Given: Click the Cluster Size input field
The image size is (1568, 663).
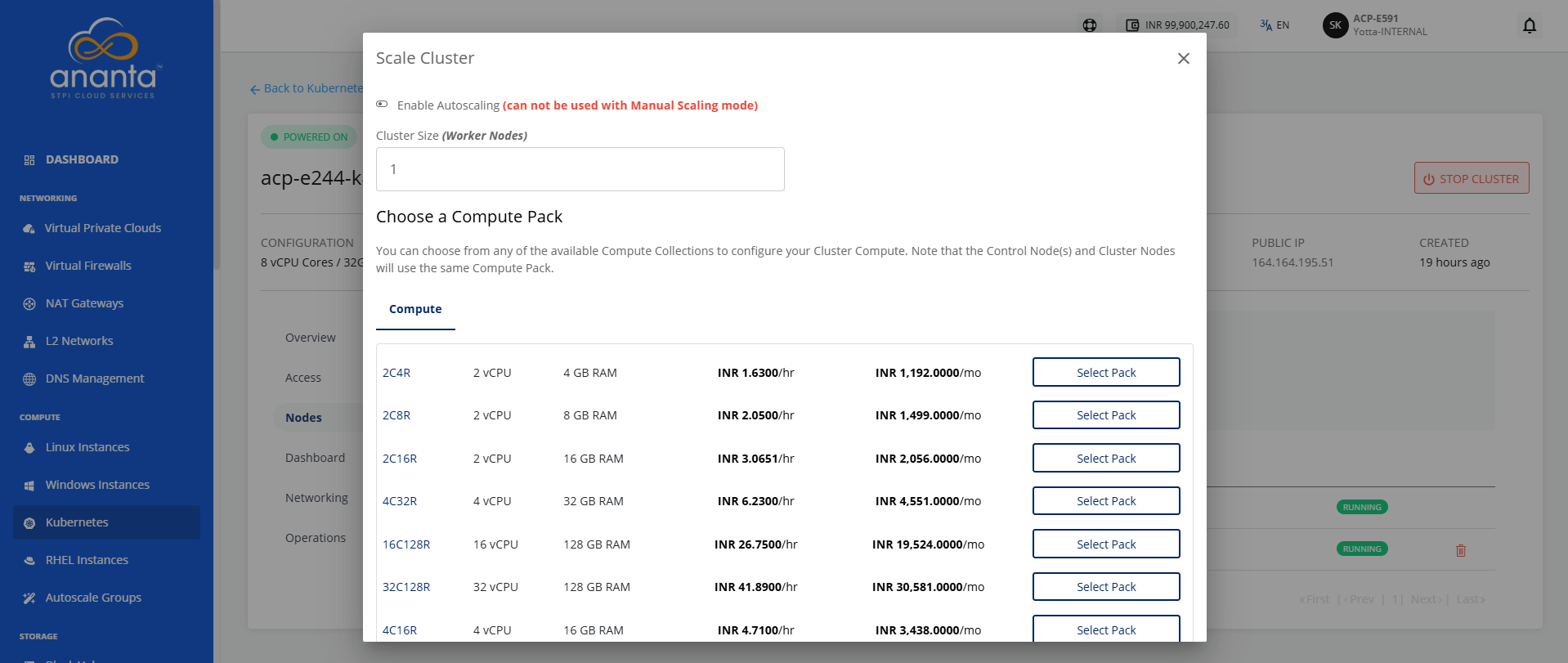Looking at the screenshot, I should [580, 169].
